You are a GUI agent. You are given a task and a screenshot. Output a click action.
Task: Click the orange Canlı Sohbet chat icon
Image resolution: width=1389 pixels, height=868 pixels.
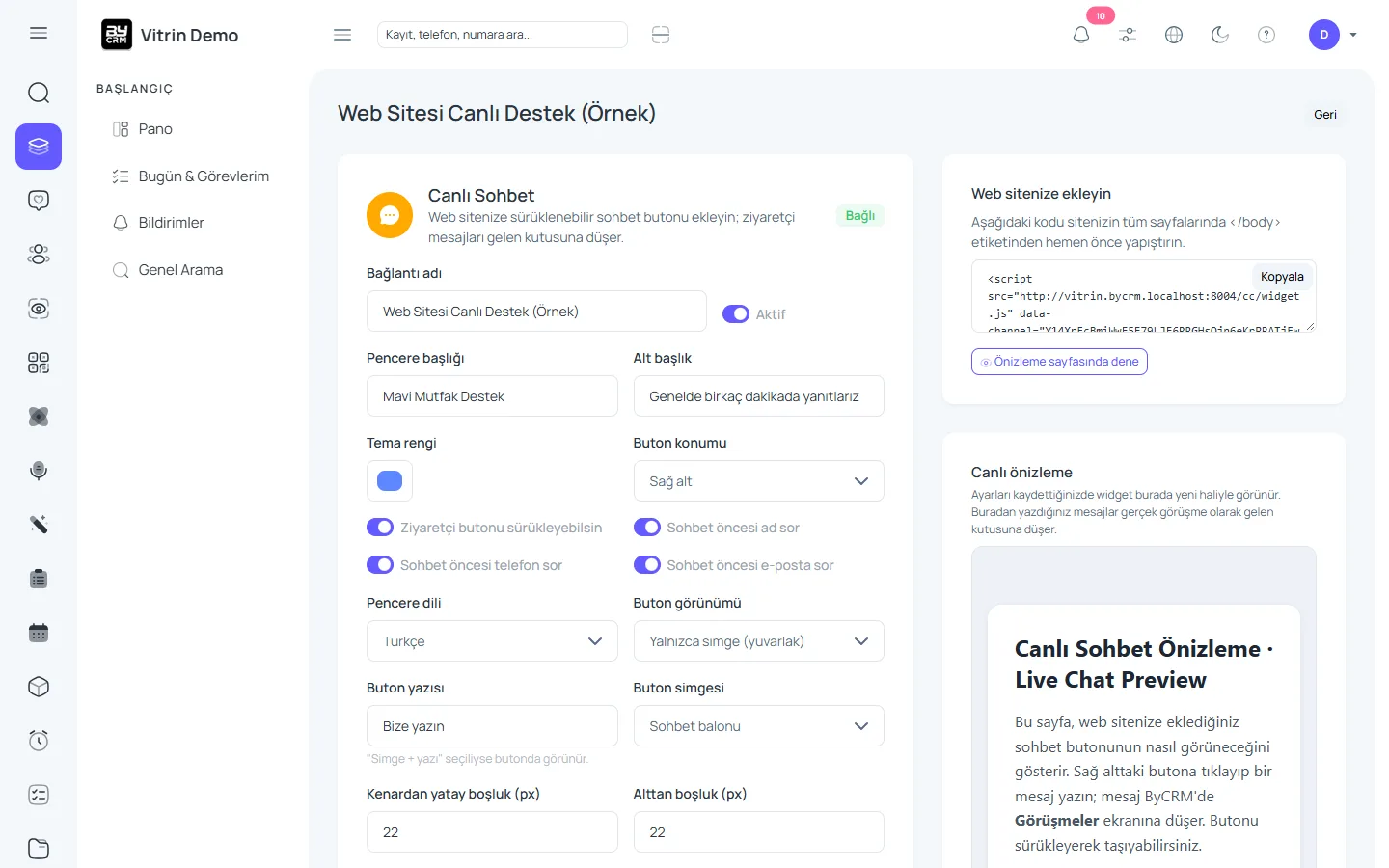coord(390,215)
